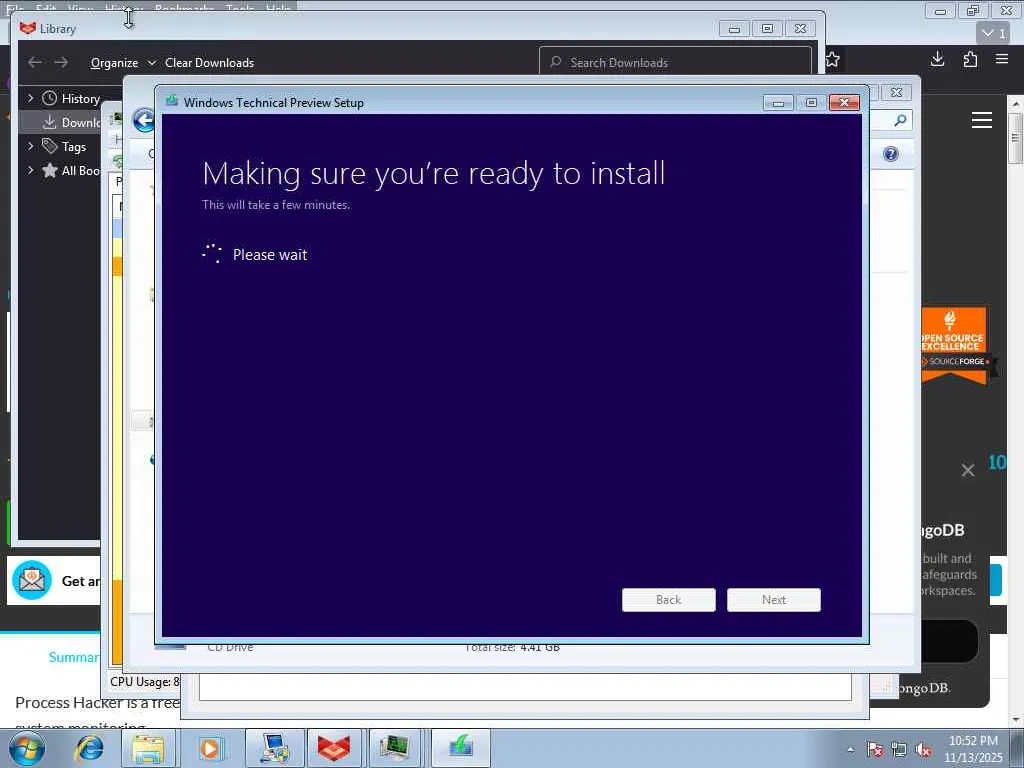Click the Windows Technical Preview Setup title icon
This screenshot has height=768, width=1024.
click(x=172, y=101)
